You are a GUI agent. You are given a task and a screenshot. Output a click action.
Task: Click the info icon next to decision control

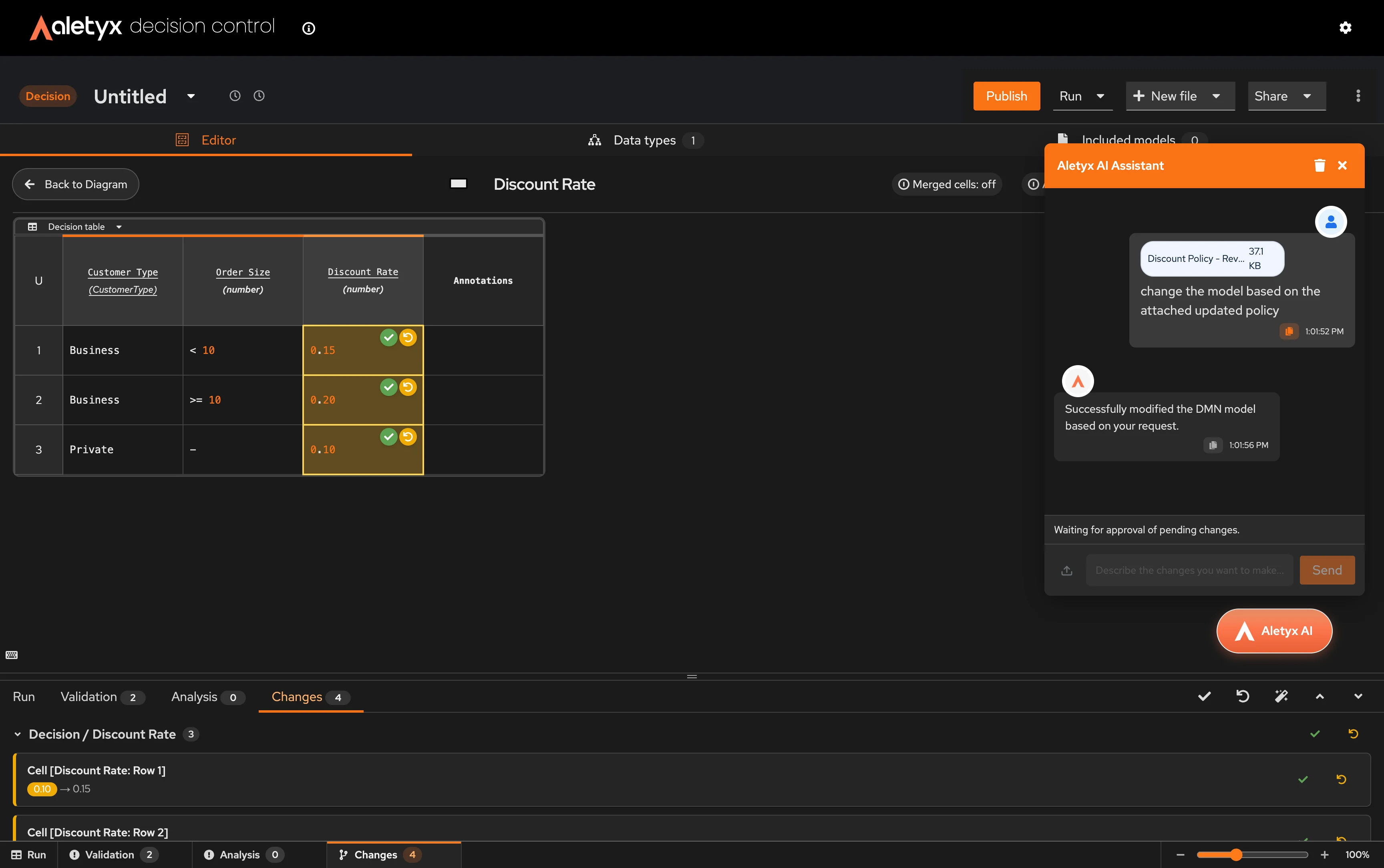tap(309, 28)
